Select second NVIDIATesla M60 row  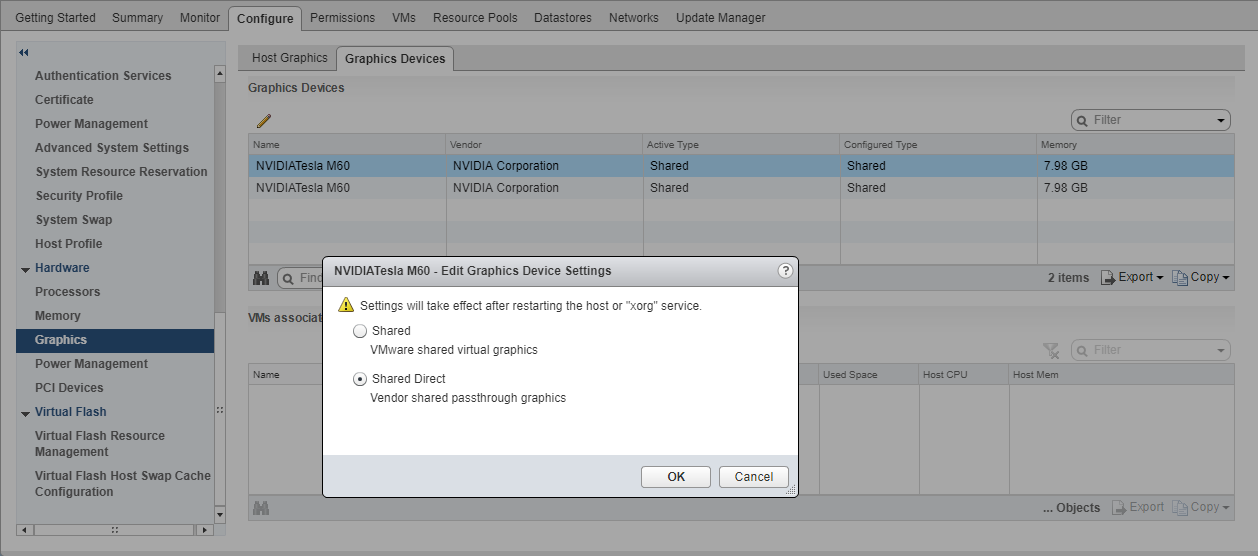(x=302, y=188)
